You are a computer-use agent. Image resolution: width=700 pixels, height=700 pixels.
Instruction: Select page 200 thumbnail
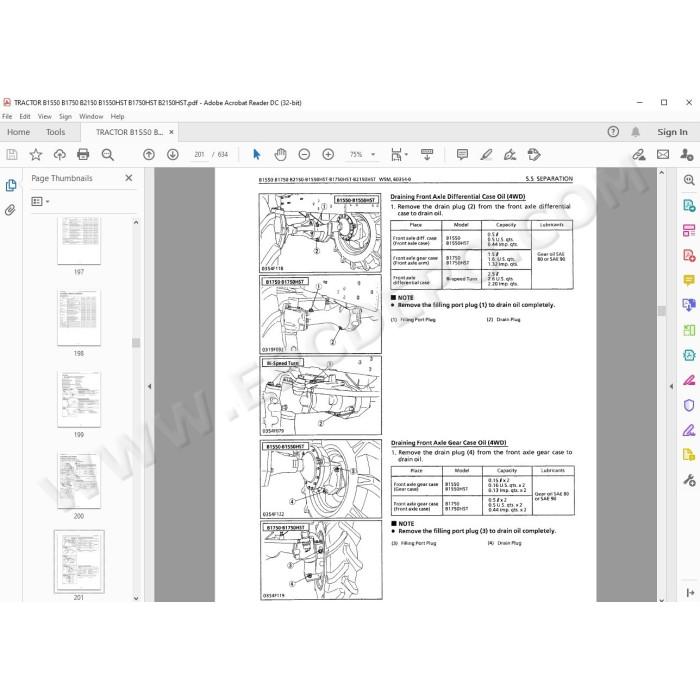[79, 480]
